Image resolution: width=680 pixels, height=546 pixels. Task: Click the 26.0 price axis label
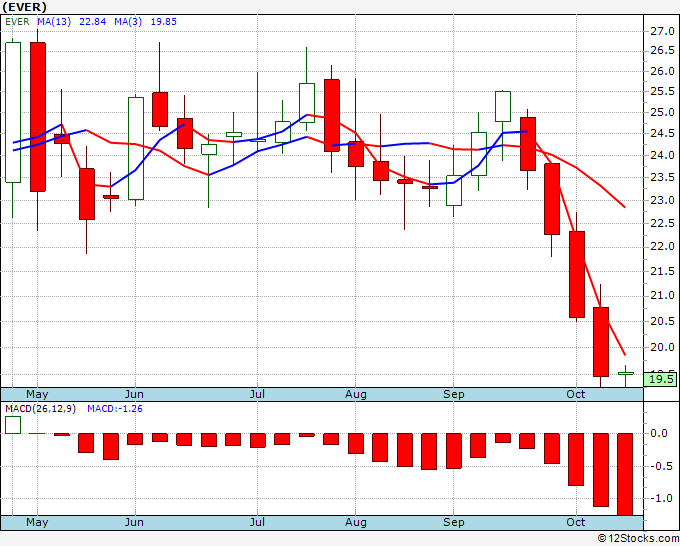pyautogui.click(x=662, y=71)
